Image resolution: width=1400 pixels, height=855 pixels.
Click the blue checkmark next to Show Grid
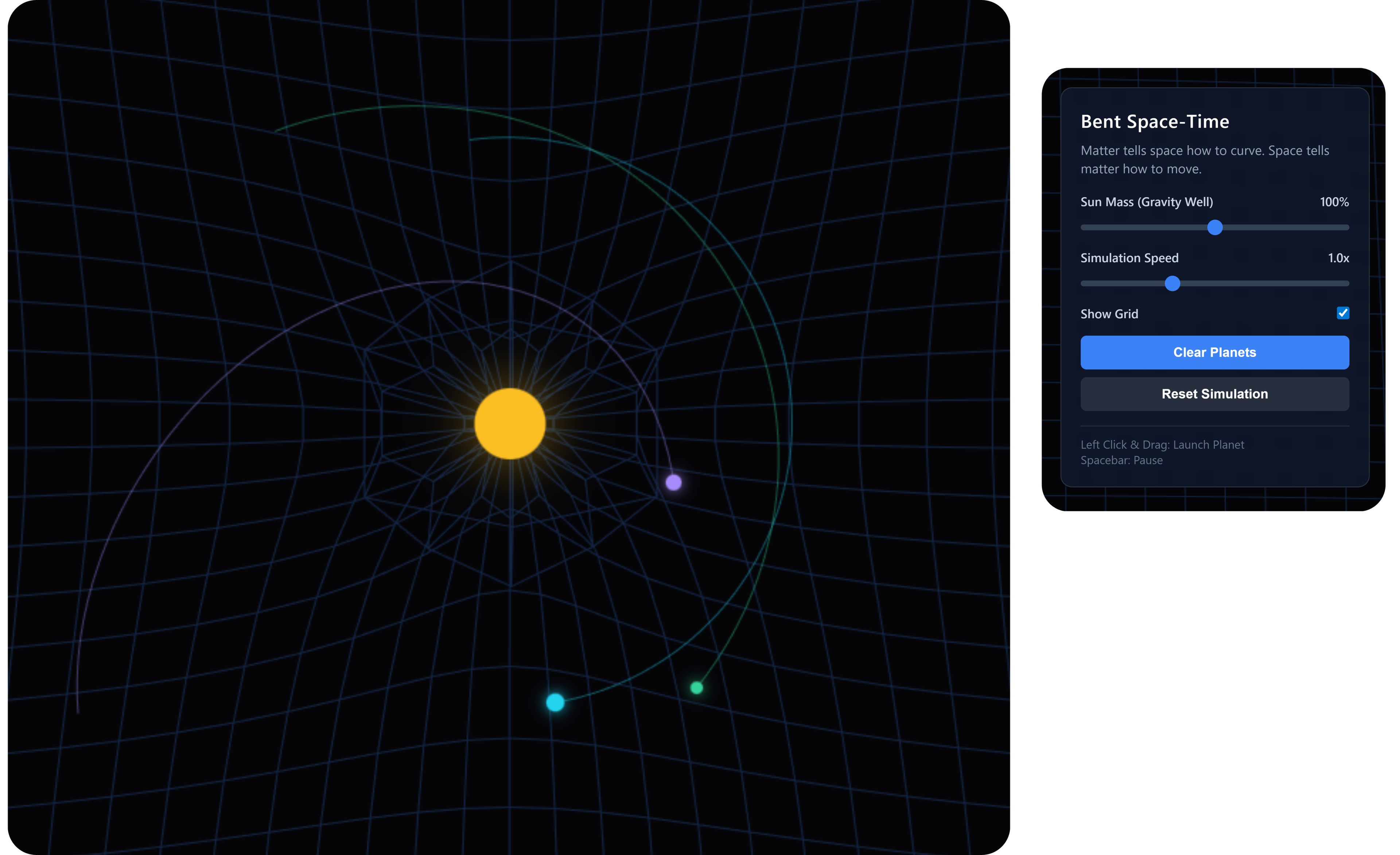[1342, 313]
